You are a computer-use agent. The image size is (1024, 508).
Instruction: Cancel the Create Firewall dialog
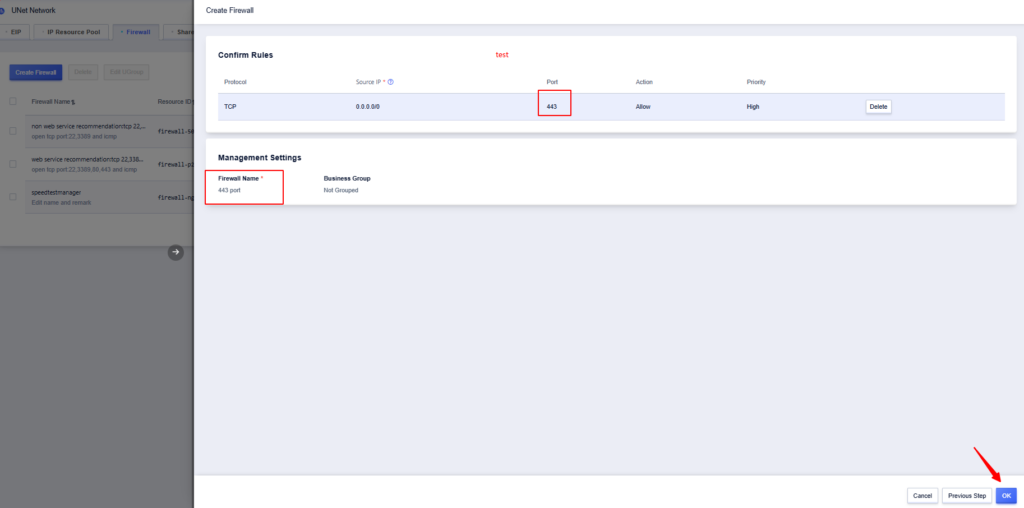(922, 496)
